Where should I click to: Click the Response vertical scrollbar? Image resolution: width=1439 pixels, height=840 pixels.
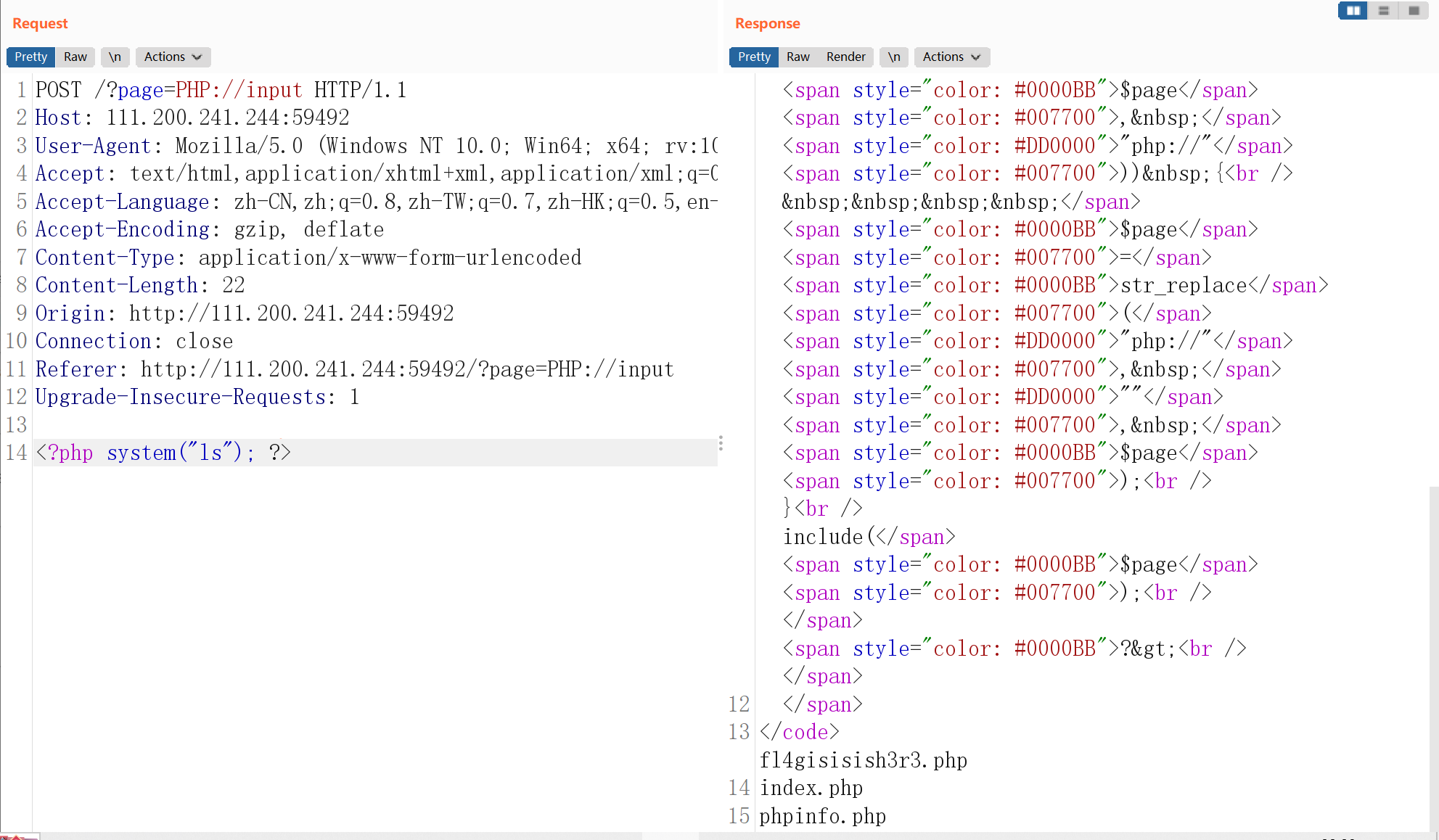point(1433,659)
